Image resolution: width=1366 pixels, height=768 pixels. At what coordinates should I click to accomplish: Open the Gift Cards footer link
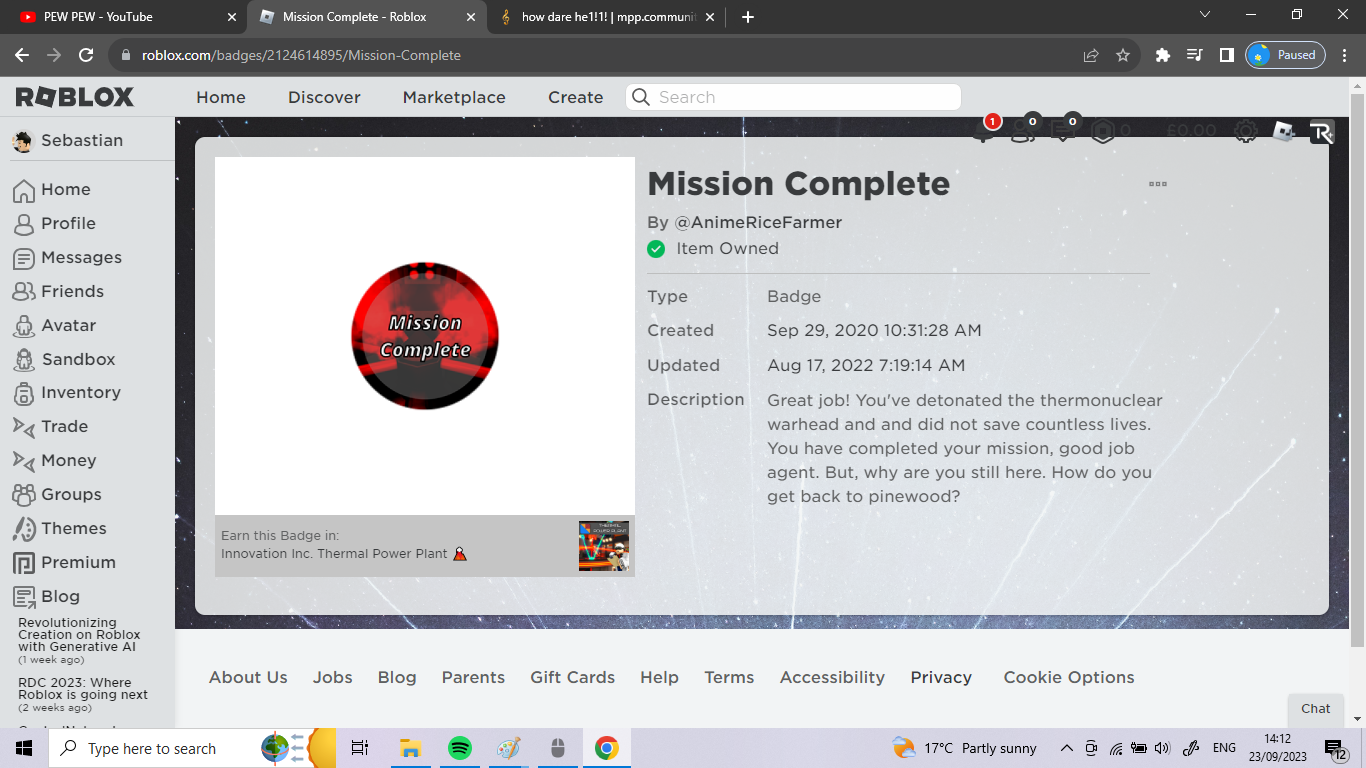(572, 677)
